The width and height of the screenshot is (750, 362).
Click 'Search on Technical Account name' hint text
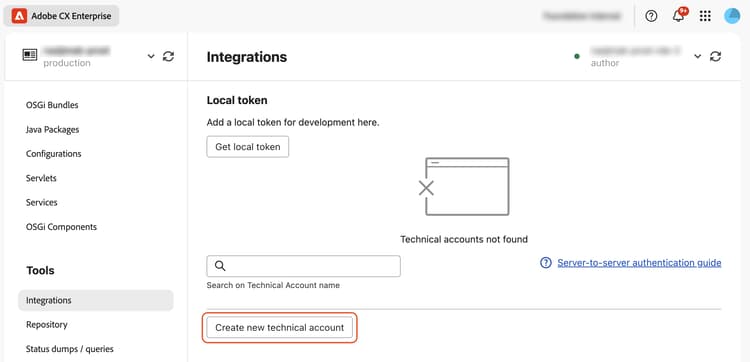pyautogui.click(x=273, y=285)
